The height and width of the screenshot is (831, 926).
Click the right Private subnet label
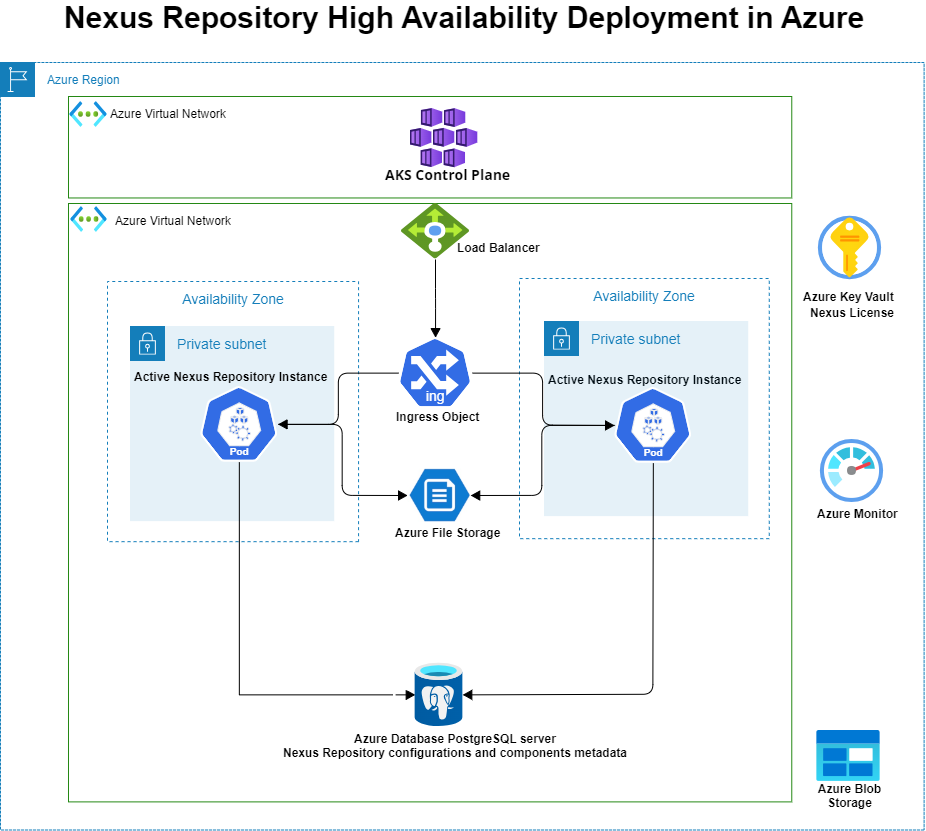pyautogui.click(x=635, y=340)
